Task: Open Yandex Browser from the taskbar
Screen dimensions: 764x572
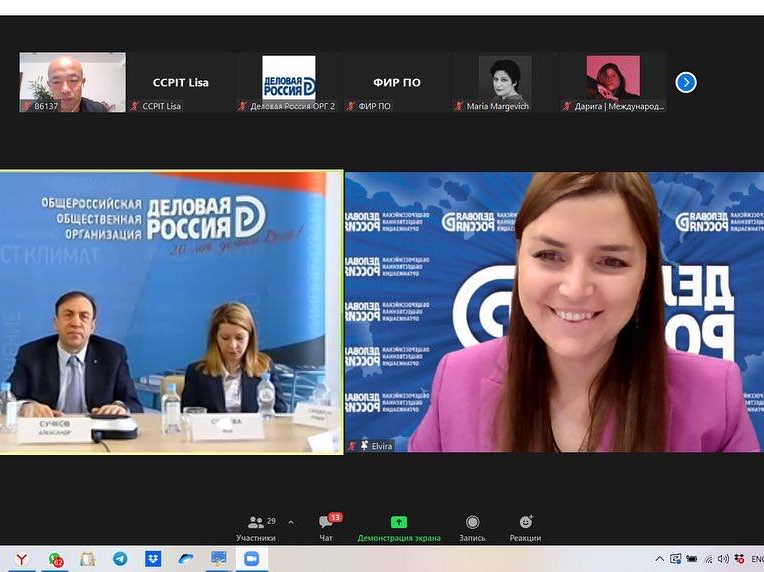Action: pos(21,559)
